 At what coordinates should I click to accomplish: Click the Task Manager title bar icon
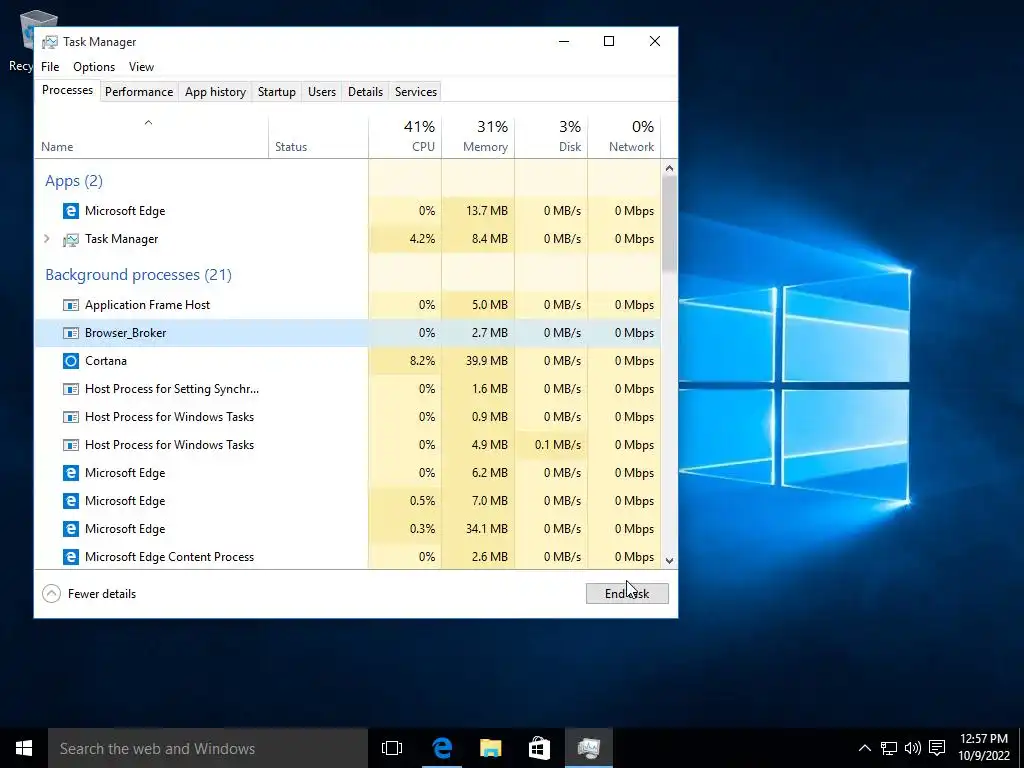(x=50, y=42)
